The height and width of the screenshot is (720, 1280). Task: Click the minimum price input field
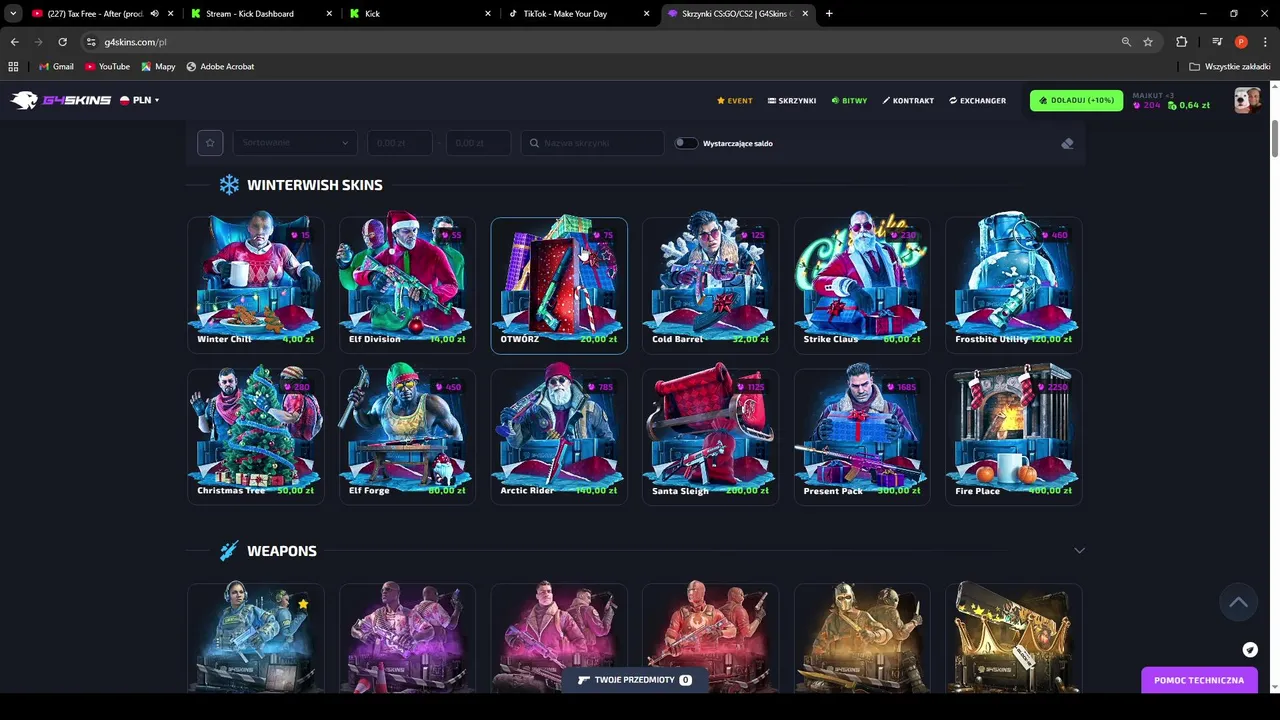[x=399, y=143]
